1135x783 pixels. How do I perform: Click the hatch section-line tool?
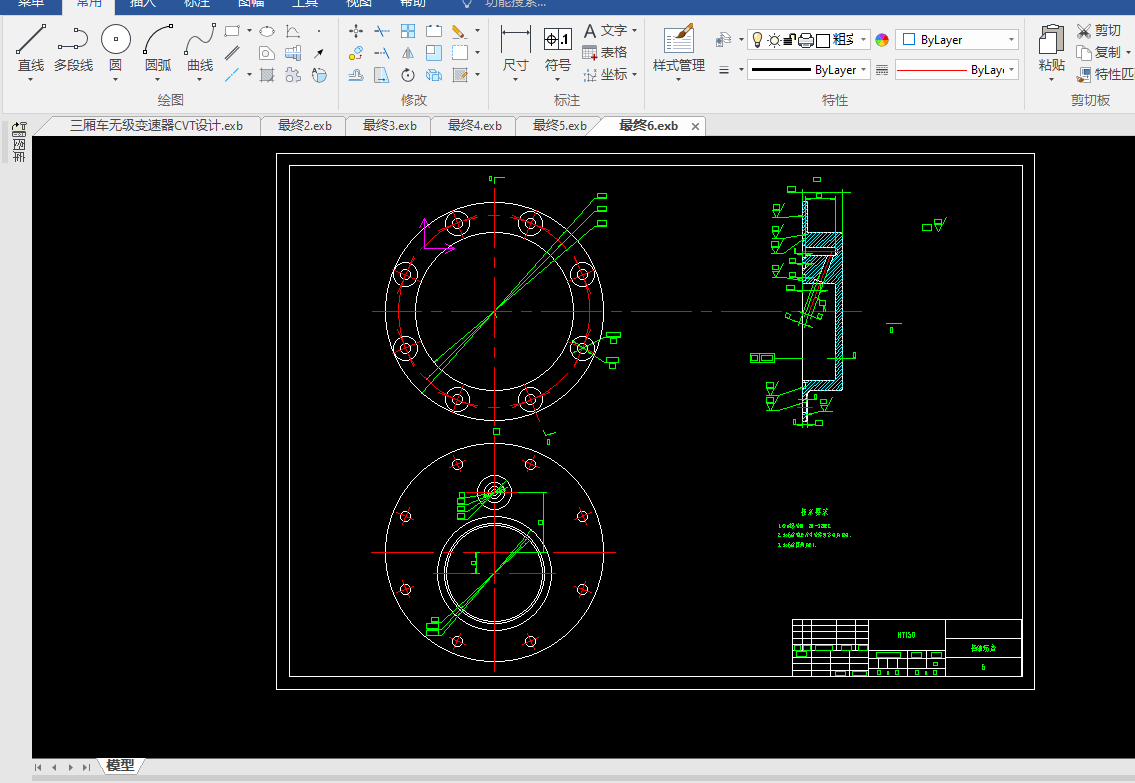pos(267,75)
